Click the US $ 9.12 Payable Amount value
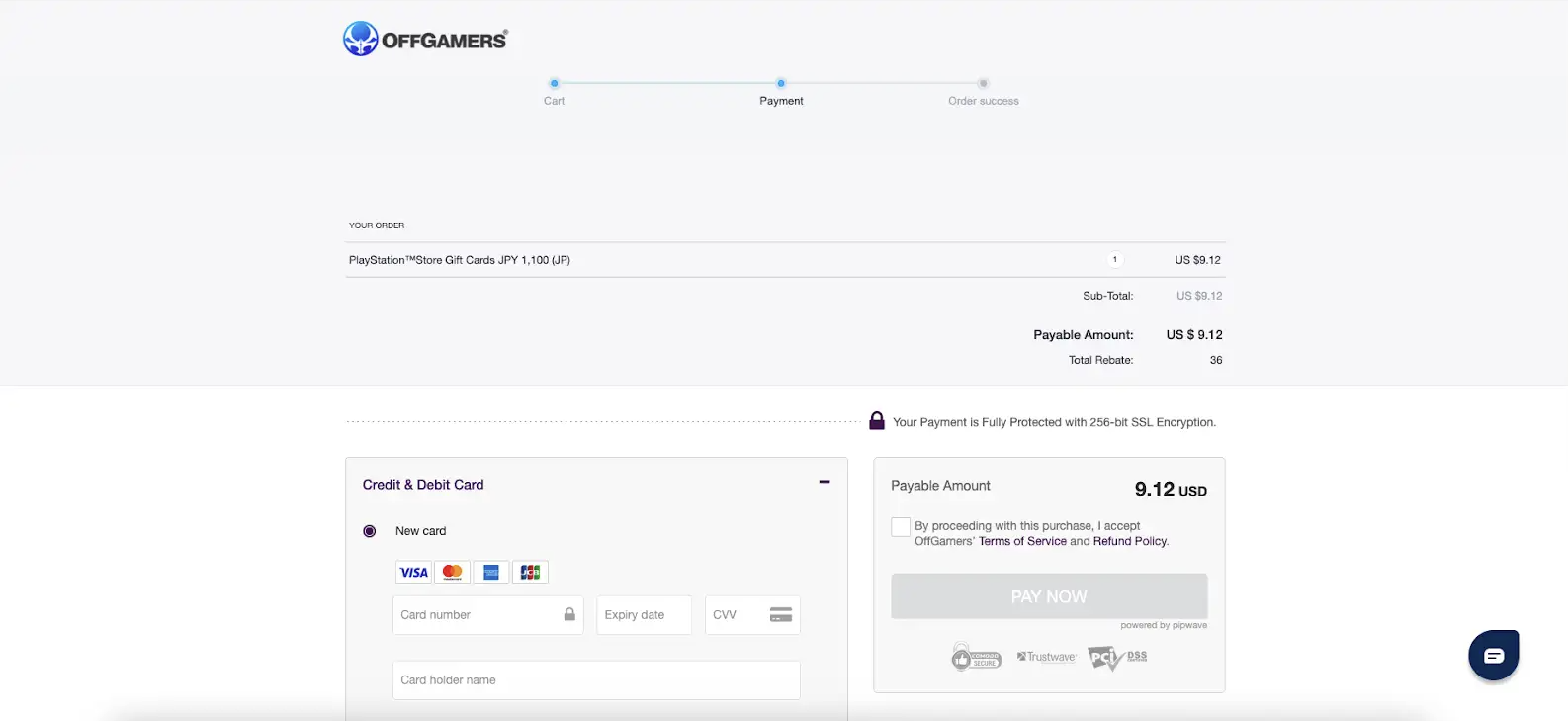The height and width of the screenshot is (721, 1568). coord(1194,335)
